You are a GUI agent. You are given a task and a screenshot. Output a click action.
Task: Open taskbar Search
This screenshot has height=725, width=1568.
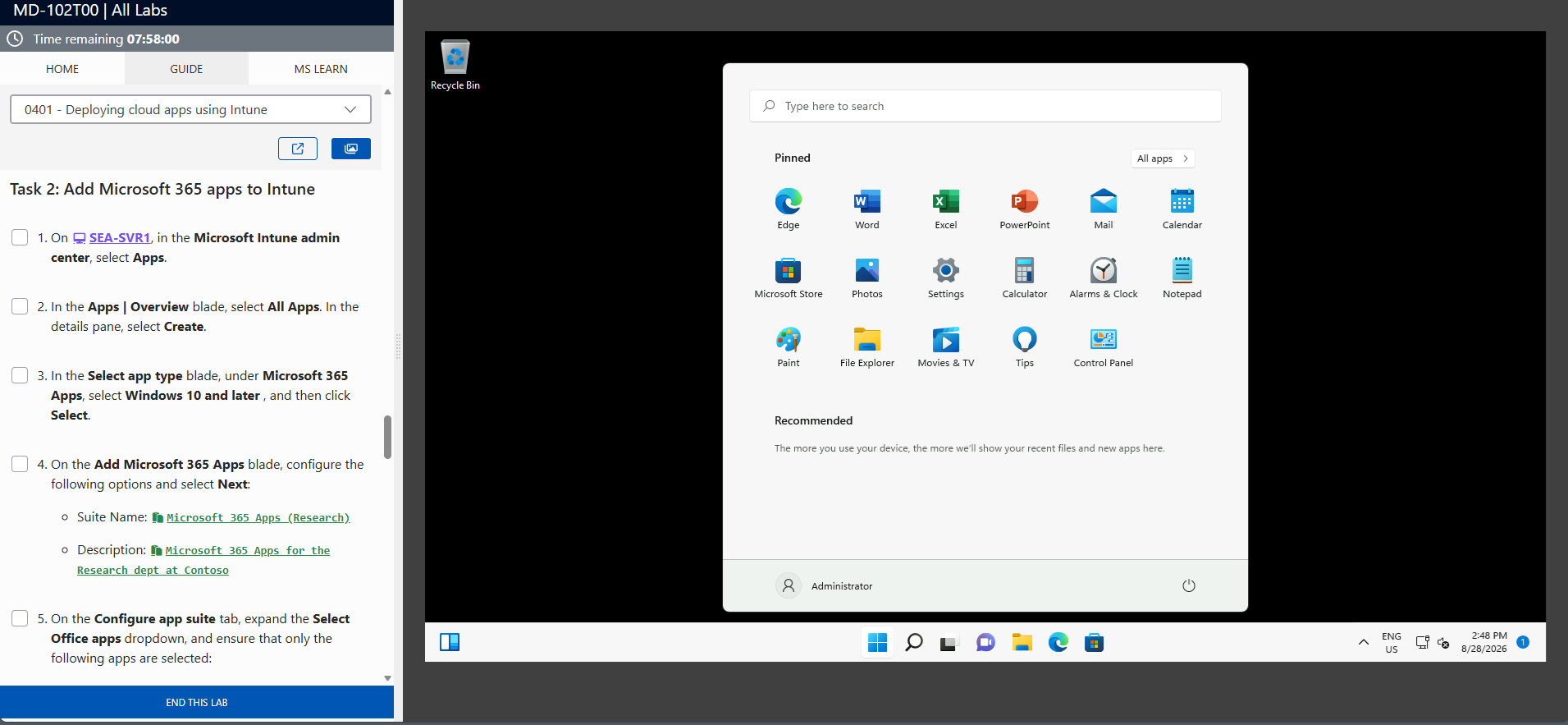(x=913, y=642)
